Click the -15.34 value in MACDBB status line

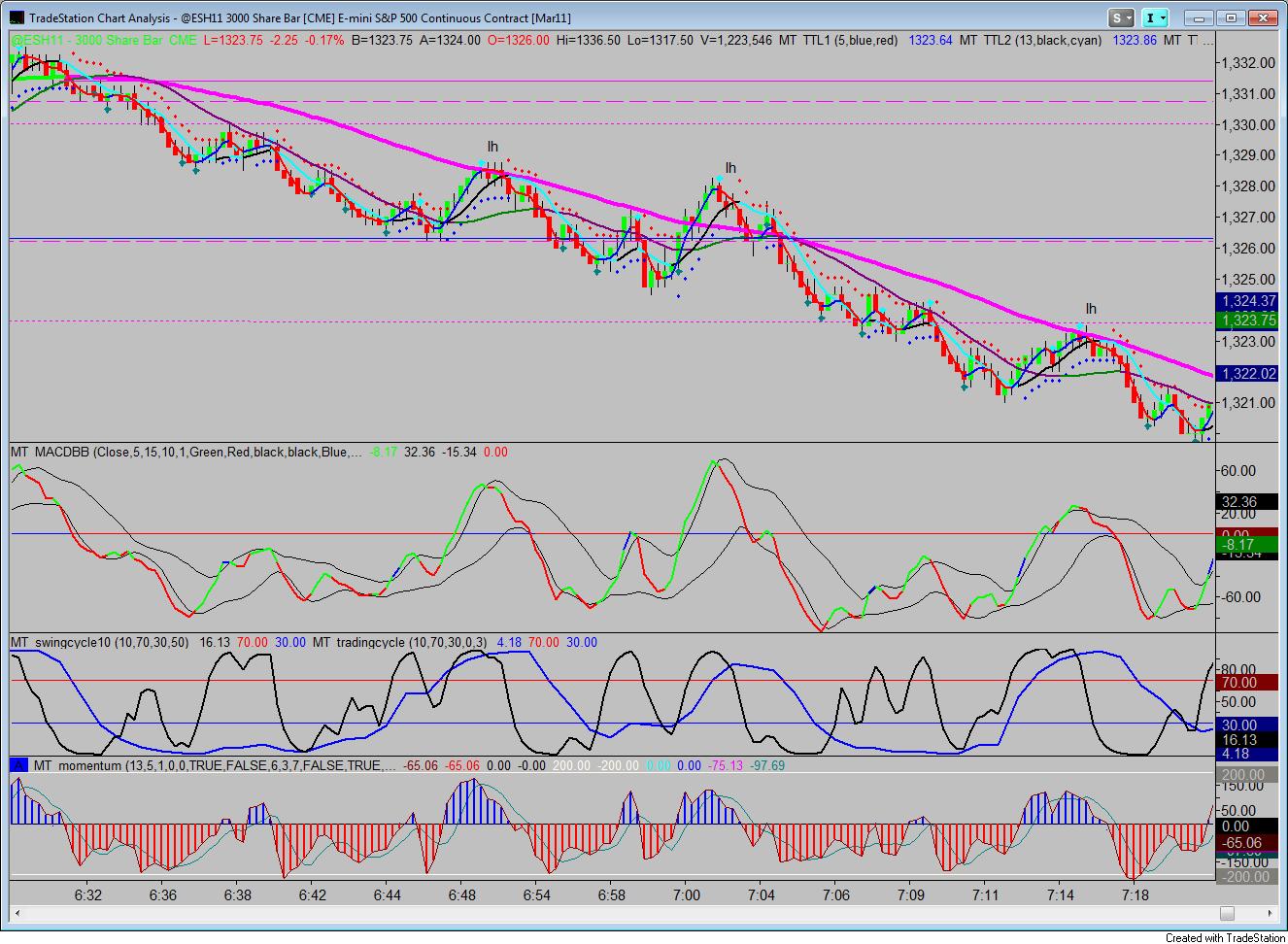point(459,452)
